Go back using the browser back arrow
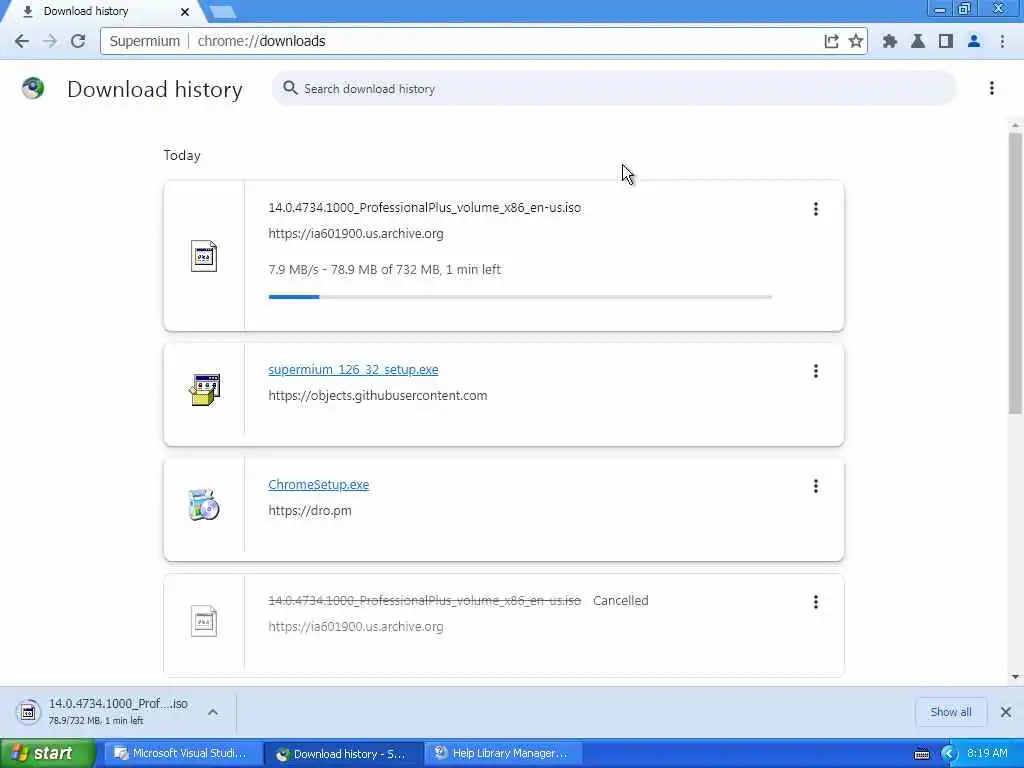Screen dimensions: 1024x768 (22, 41)
